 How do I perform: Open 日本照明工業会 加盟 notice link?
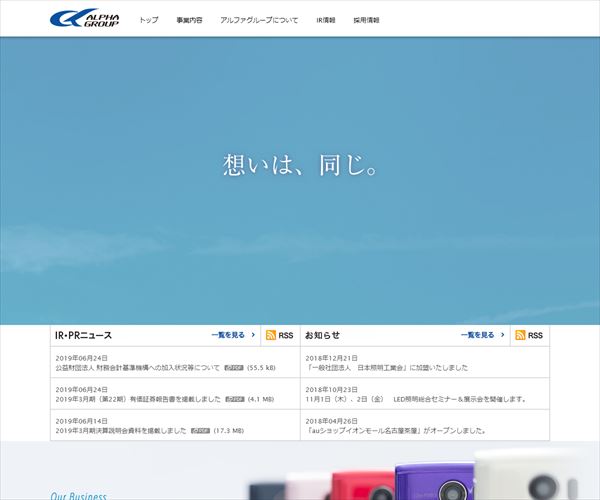pos(387,368)
